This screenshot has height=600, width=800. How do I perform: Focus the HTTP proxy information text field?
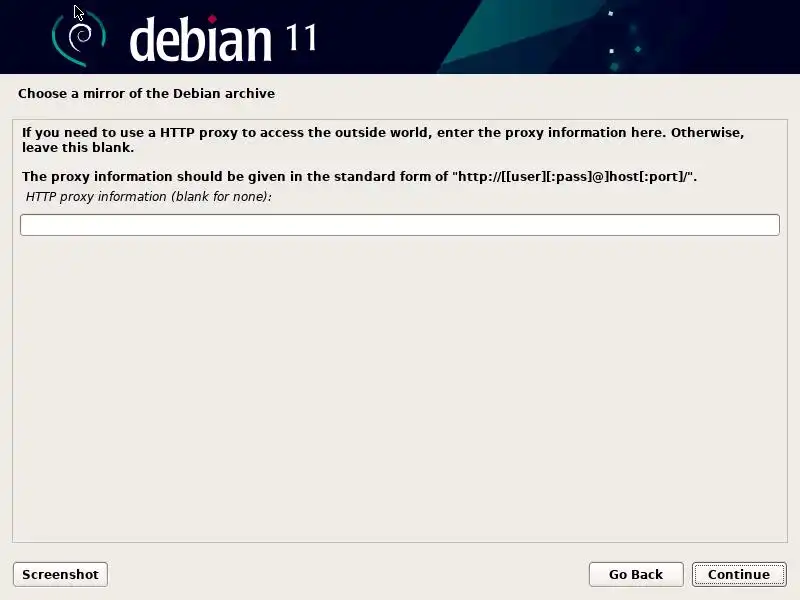pos(400,225)
